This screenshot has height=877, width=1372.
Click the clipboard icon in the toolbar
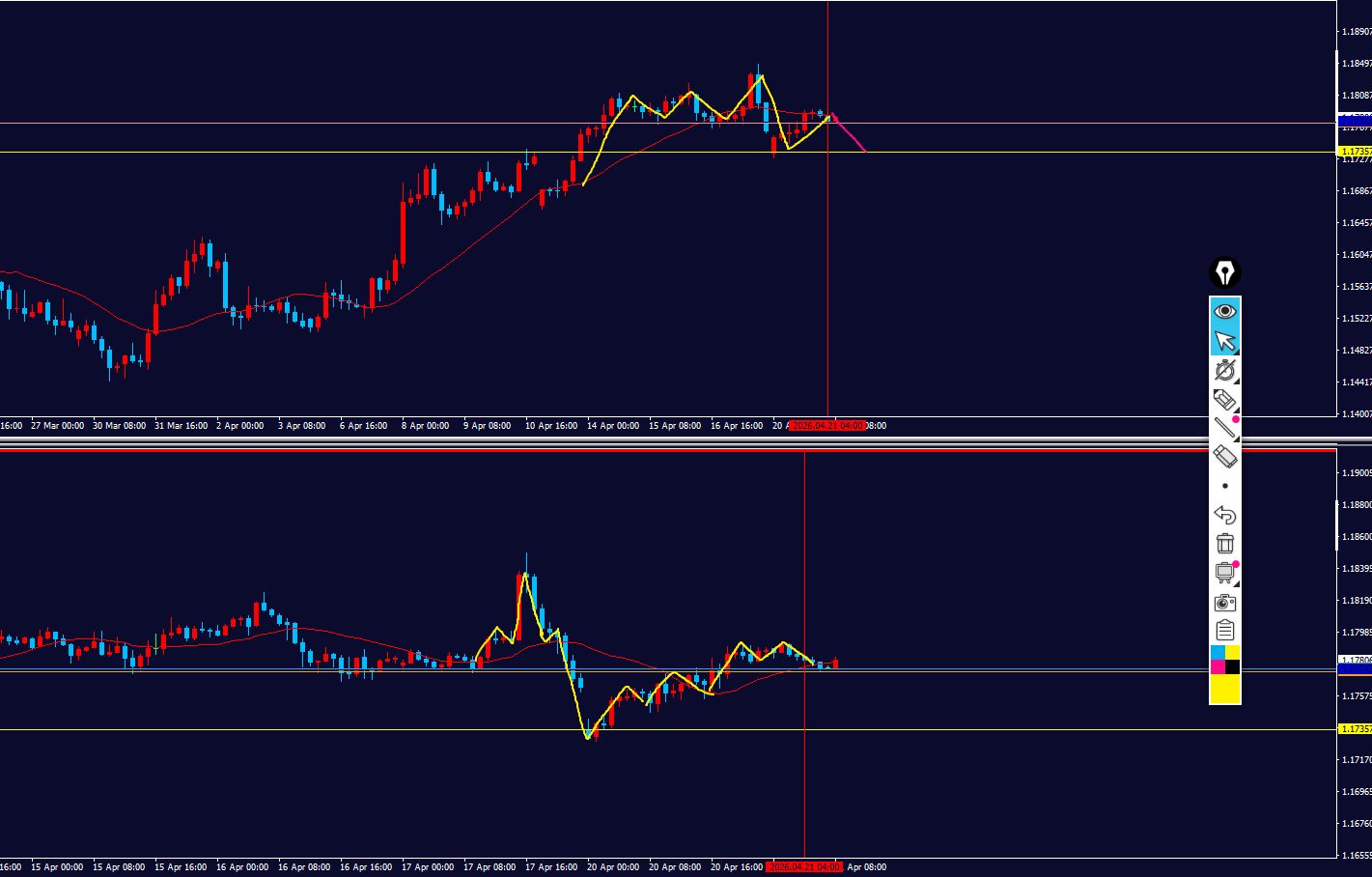click(x=1224, y=631)
